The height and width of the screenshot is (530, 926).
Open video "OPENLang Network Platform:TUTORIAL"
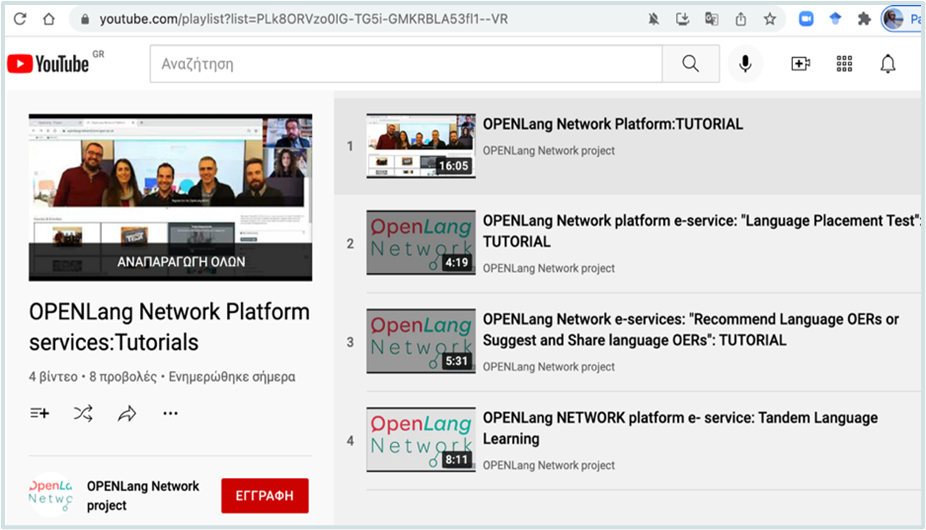613,124
